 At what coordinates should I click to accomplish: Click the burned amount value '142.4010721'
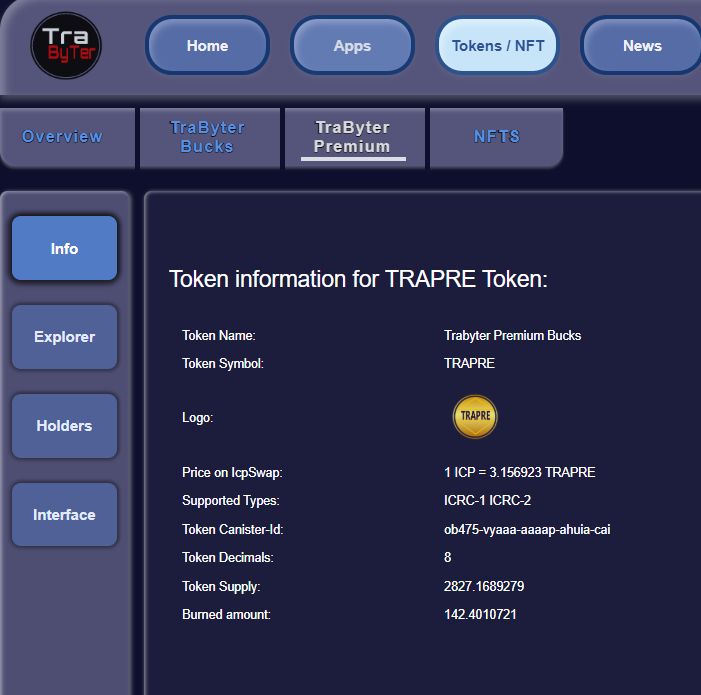[x=480, y=615]
